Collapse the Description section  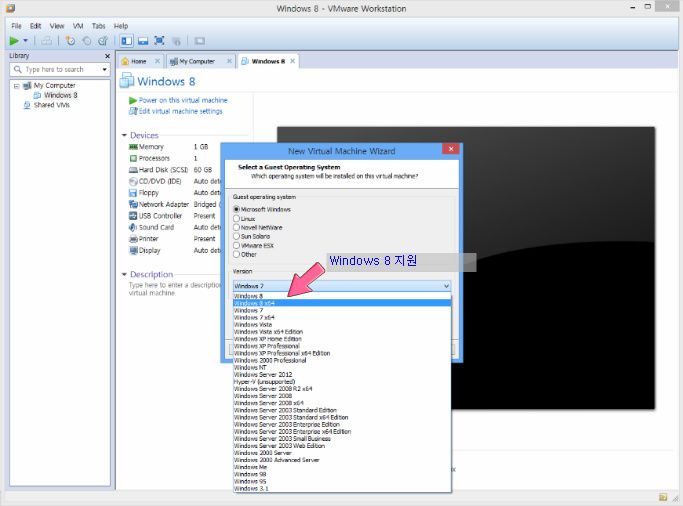[124, 274]
